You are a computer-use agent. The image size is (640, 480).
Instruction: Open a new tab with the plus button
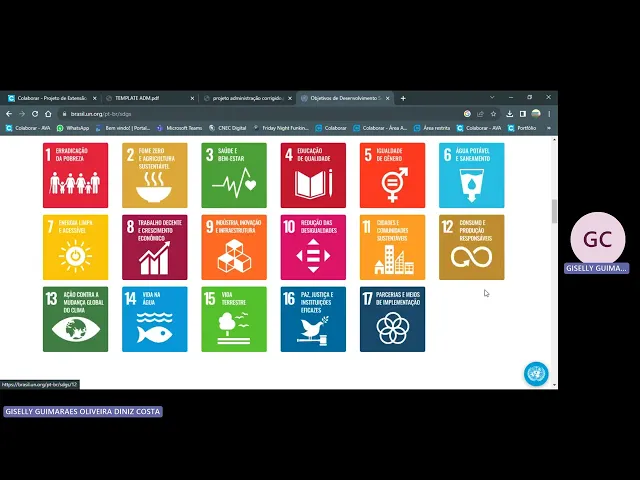403,98
